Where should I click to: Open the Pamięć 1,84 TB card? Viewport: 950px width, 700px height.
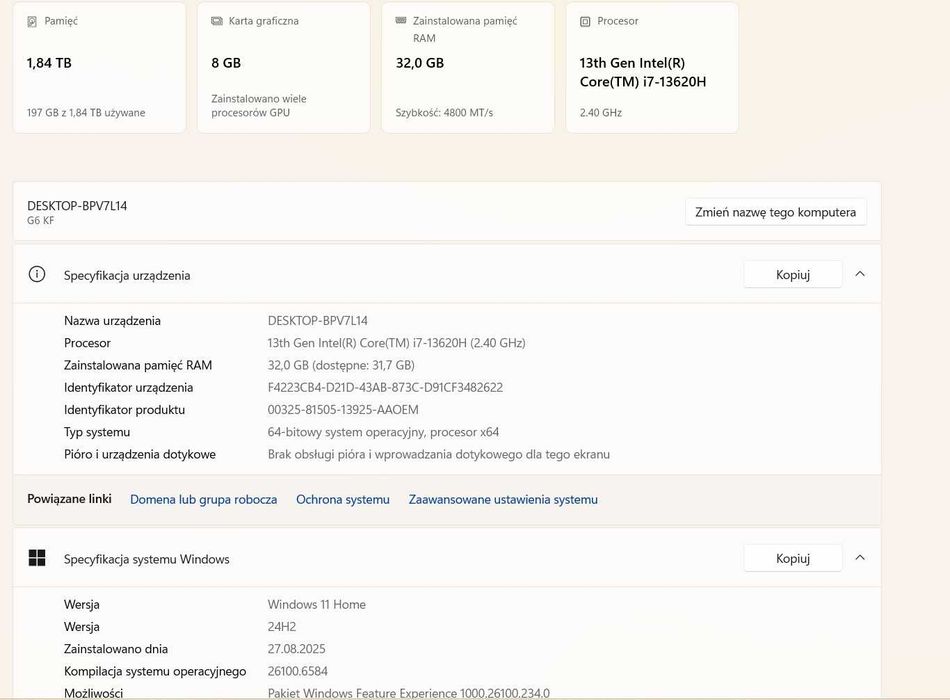pos(99,67)
